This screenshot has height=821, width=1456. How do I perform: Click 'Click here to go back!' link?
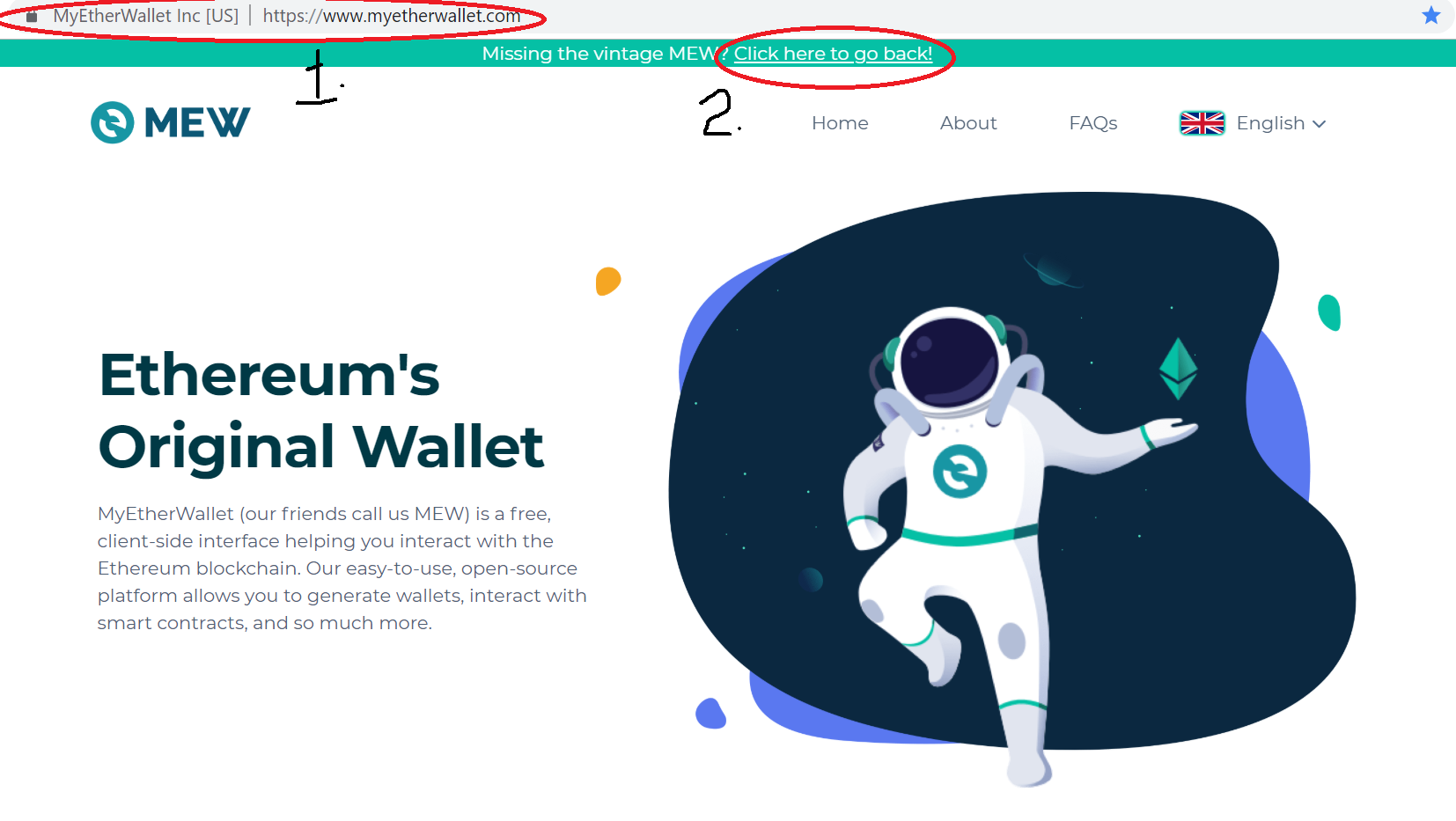[x=833, y=54]
